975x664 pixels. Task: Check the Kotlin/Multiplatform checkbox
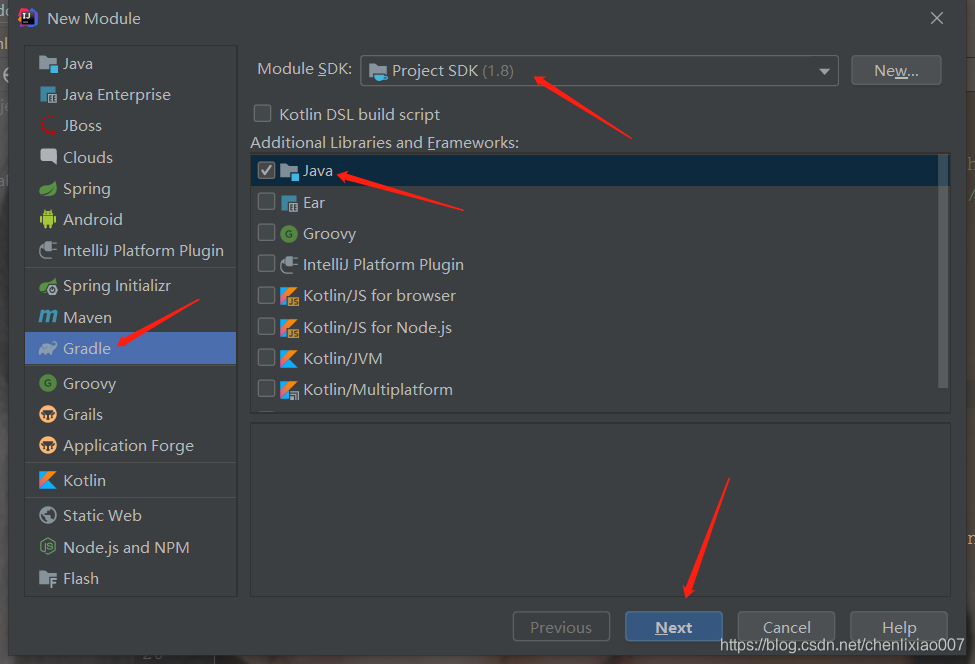266,389
